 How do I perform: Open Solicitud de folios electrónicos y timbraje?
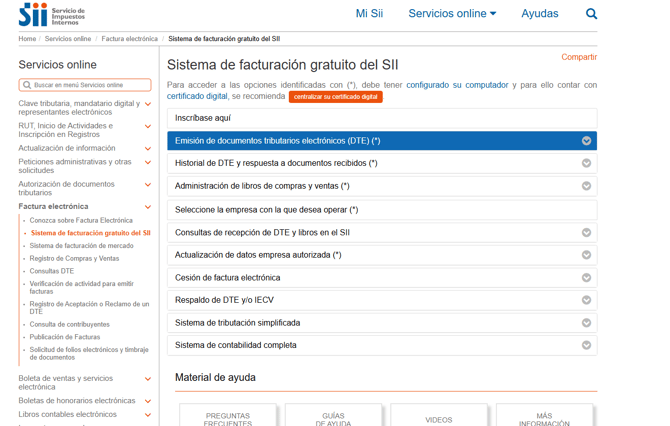(89, 353)
